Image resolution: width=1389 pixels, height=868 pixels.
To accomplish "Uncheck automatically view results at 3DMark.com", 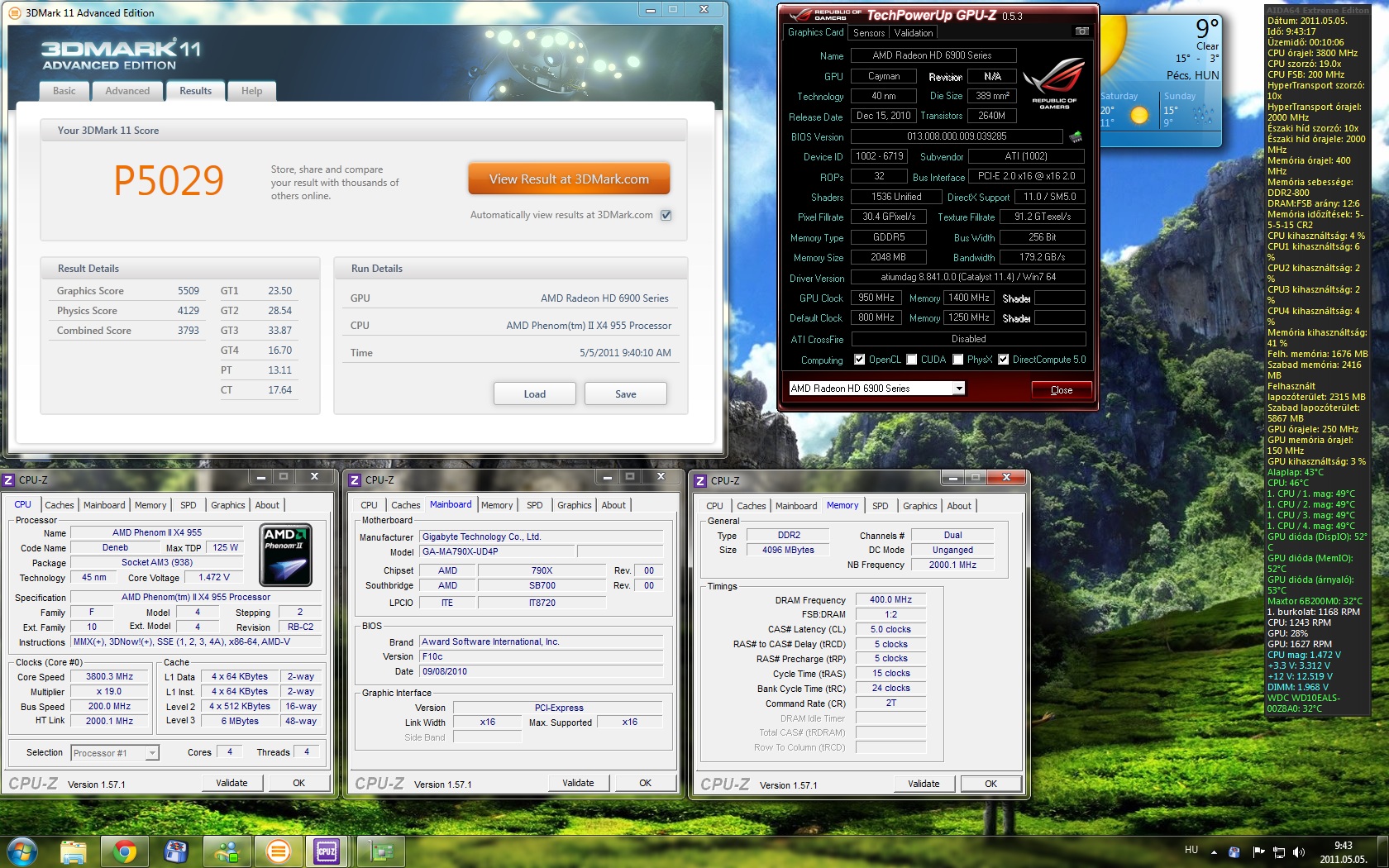I will pyautogui.click(x=666, y=215).
